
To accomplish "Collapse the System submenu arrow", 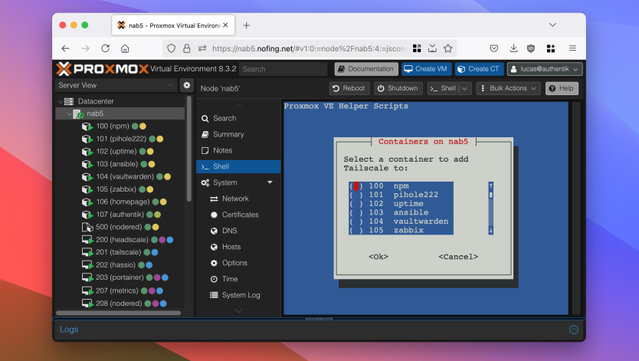I will pyautogui.click(x=270, y=182).
